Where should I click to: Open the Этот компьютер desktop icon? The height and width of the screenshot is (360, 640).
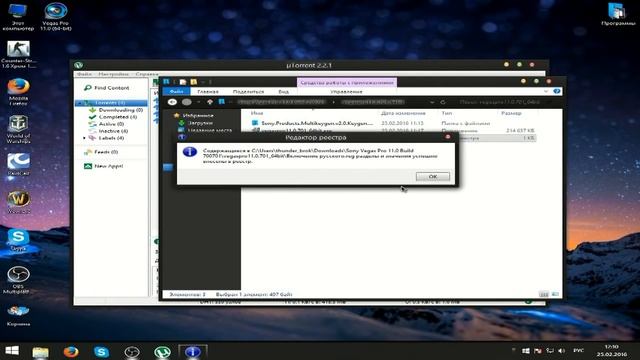click(18, 17)
